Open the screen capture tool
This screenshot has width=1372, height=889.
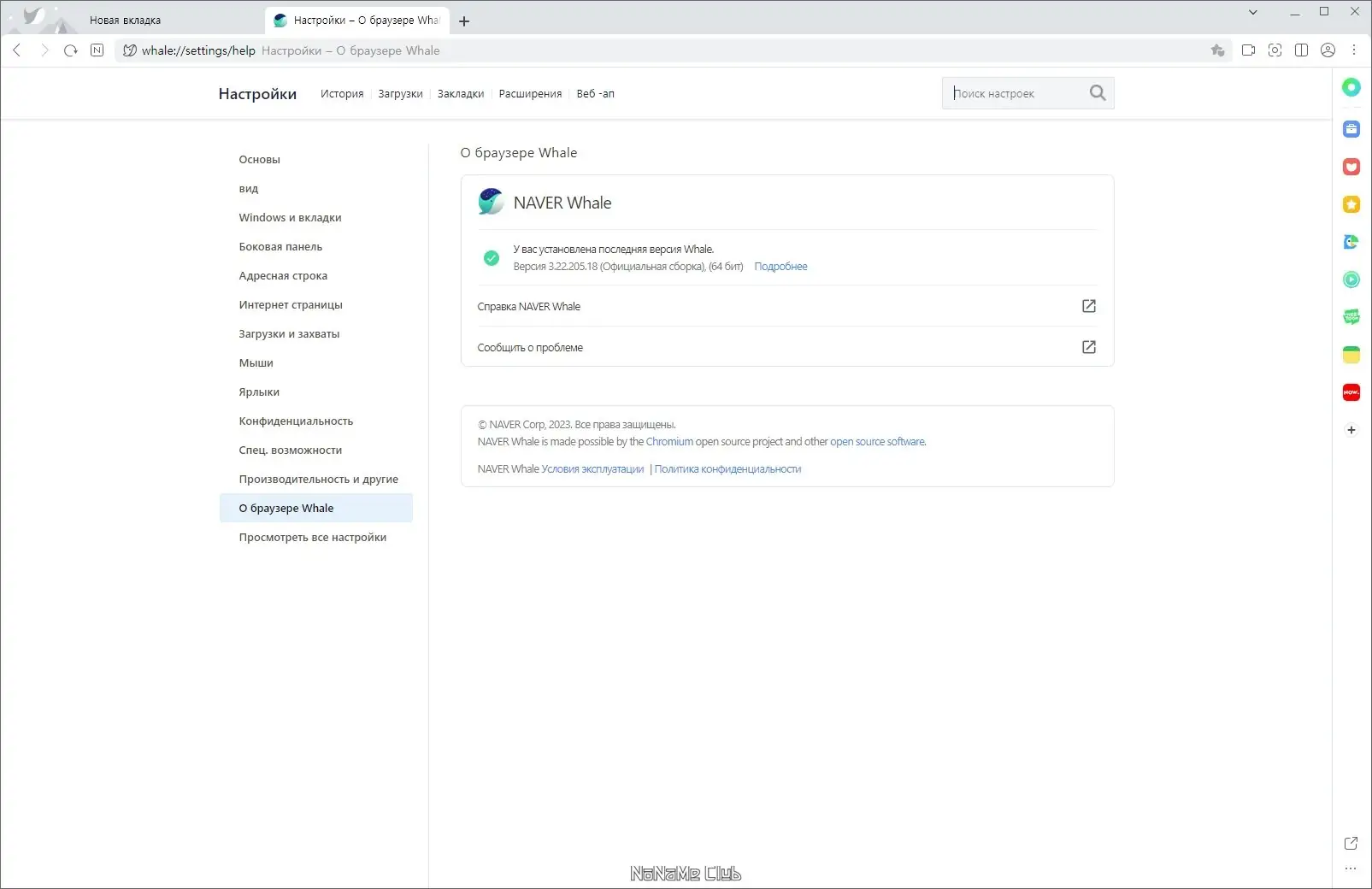1275,50
